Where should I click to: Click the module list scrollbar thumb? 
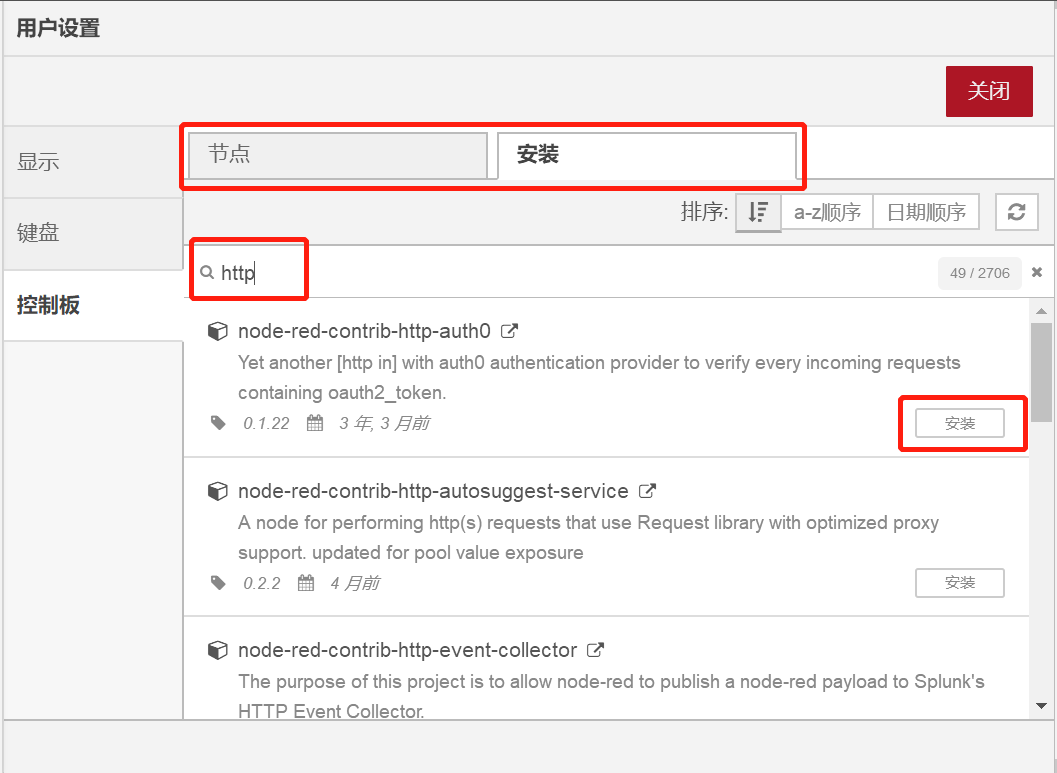[1041, 372]
